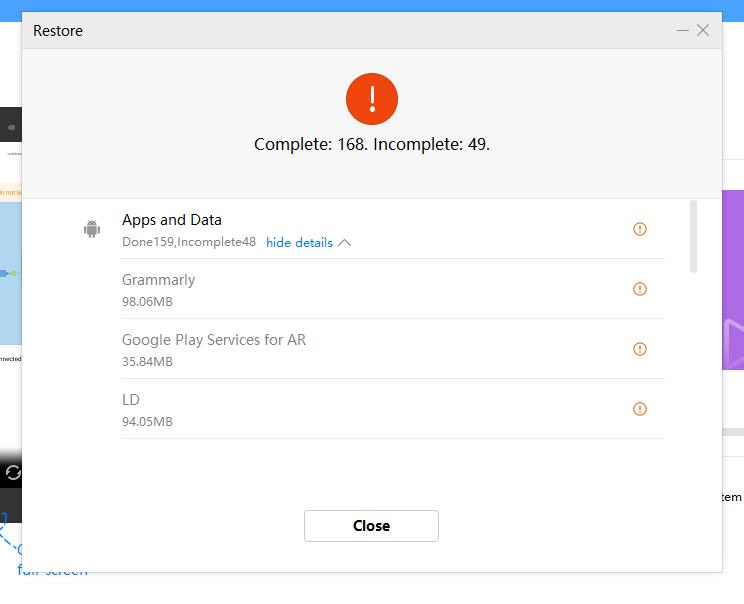The height and width of the screenshot is (604, 744).
Task: Close the Restore dialog with X
Action: tap(703, 30)
